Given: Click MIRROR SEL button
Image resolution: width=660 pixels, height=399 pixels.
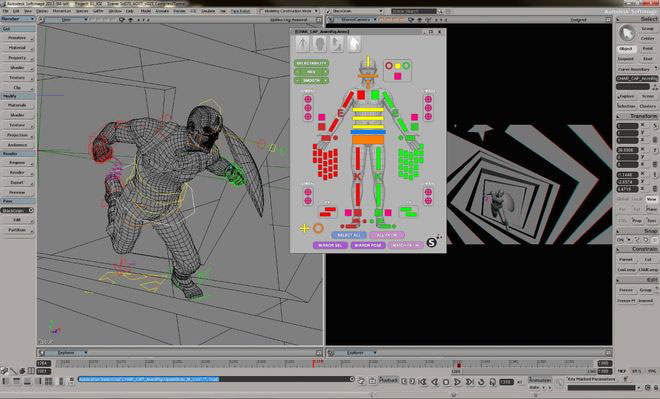Looking at the screenshot, I should (x=330, y=245).
